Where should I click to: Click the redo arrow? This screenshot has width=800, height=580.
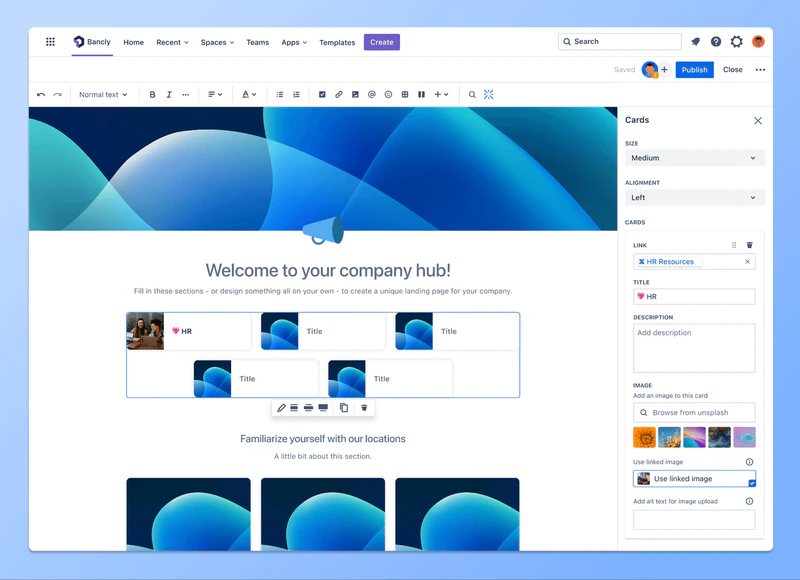click(58, 94)
